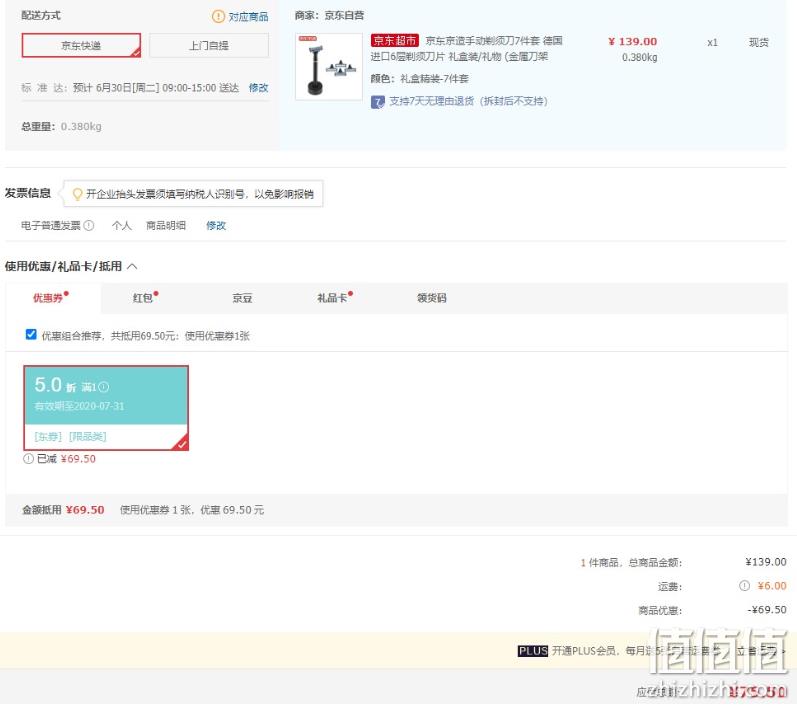This screenshot has width=797, height=707.
Task: Collapse the 使用优惠/礼品卡/抵用 section chevron
Action: 132,266
